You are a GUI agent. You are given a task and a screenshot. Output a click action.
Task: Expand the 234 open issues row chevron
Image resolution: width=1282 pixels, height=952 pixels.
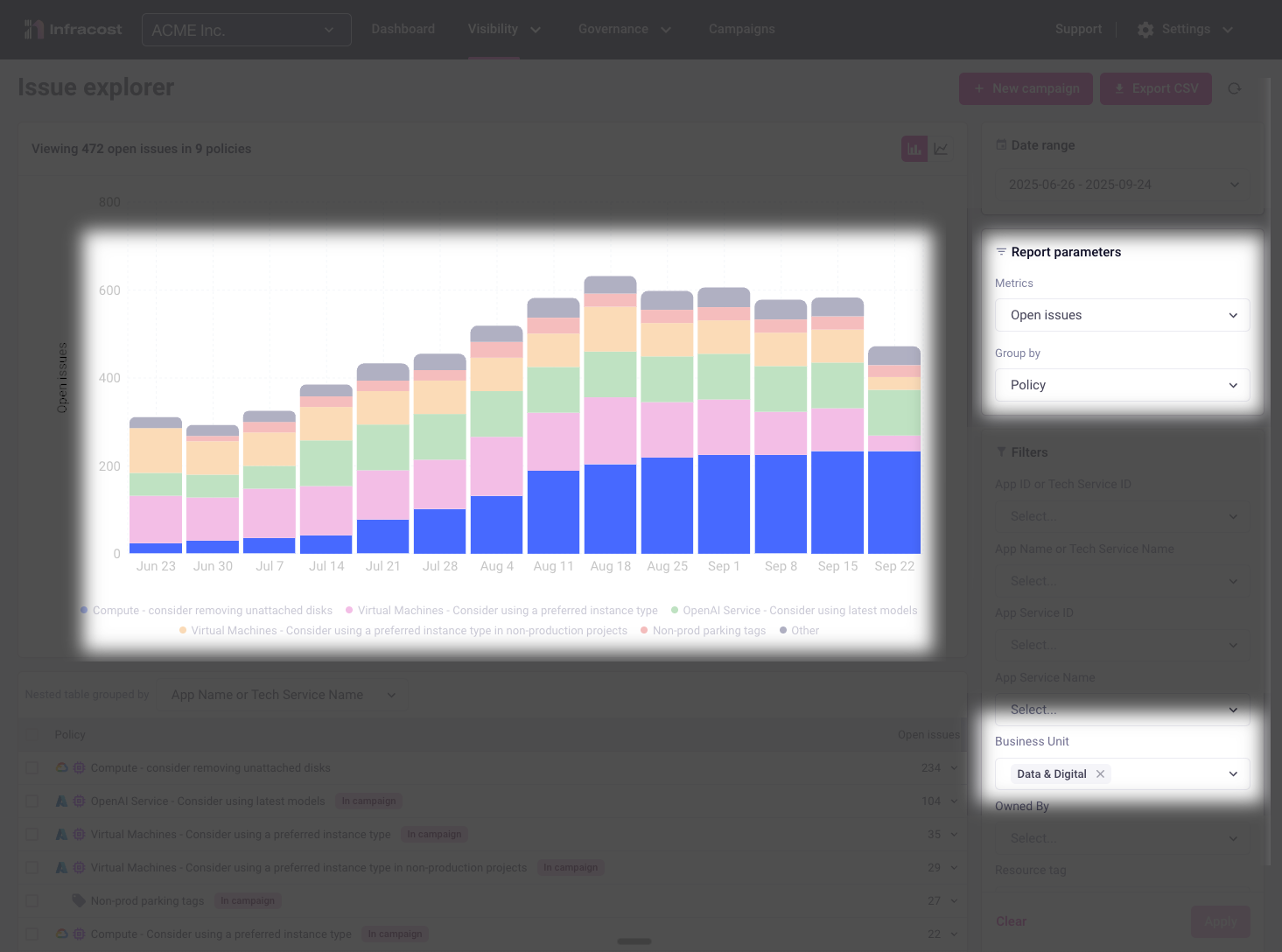click(954, 767)
